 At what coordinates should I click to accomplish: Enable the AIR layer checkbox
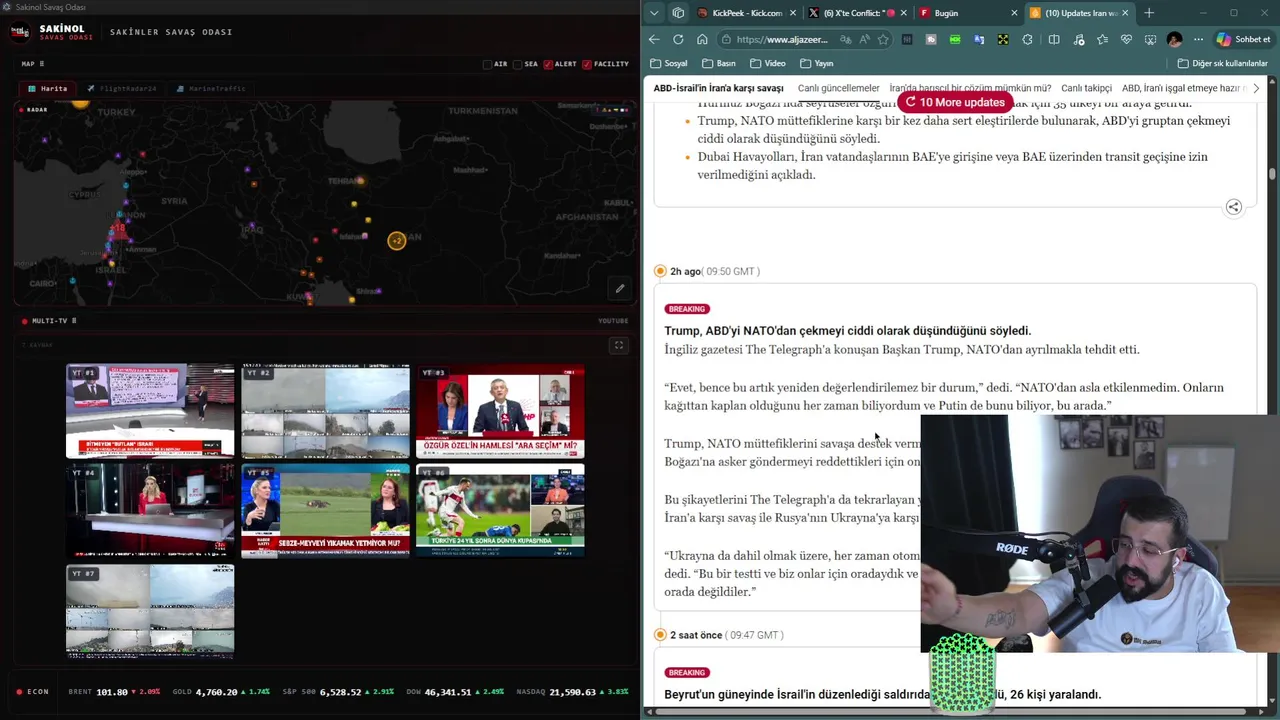487,64
